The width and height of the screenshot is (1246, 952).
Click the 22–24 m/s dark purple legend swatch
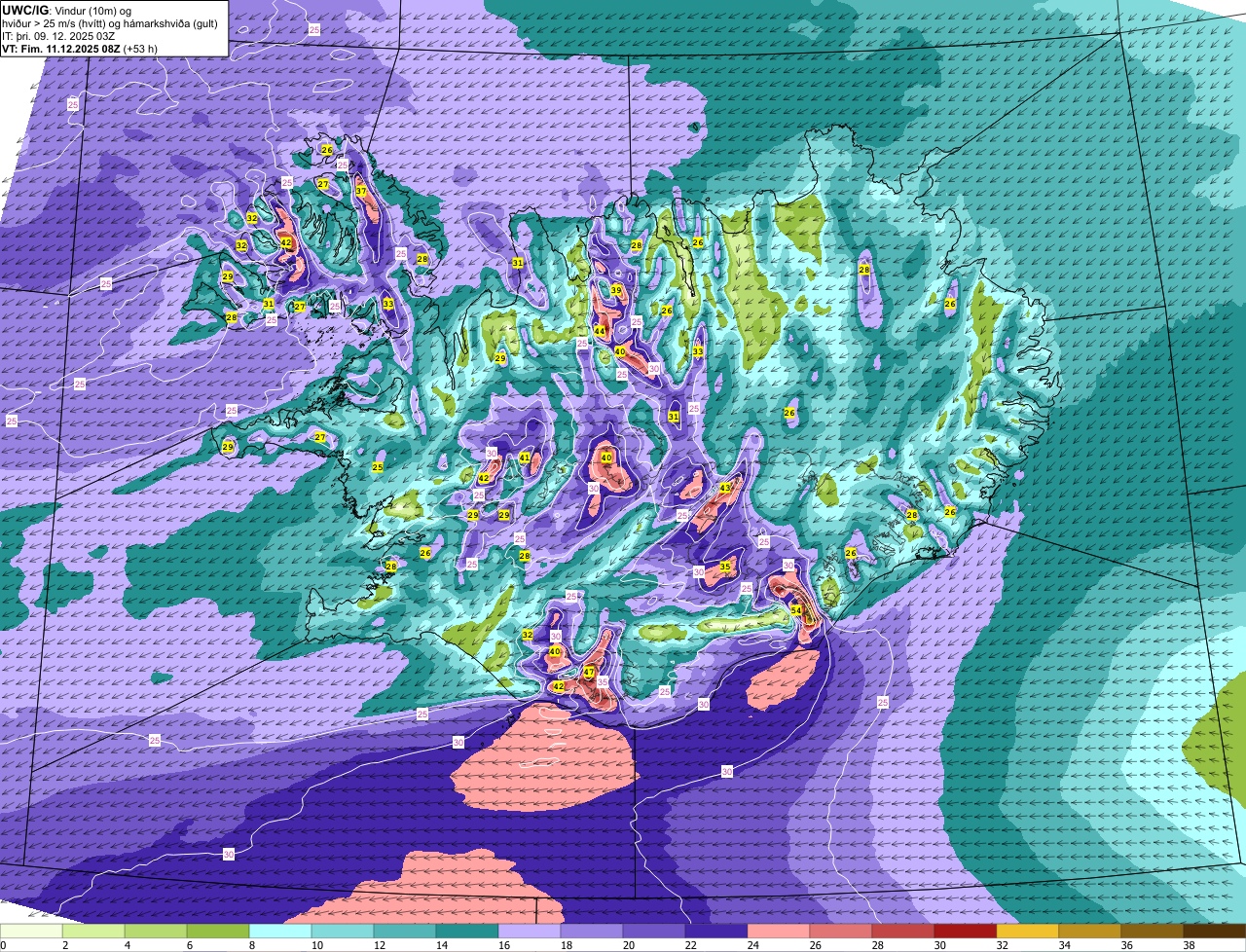(717, 931)
